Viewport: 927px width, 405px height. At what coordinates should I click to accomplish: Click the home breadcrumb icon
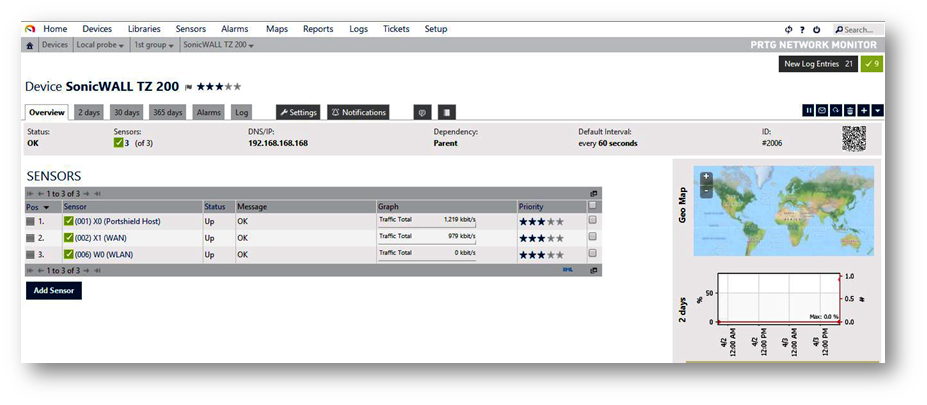coord(30,45)
